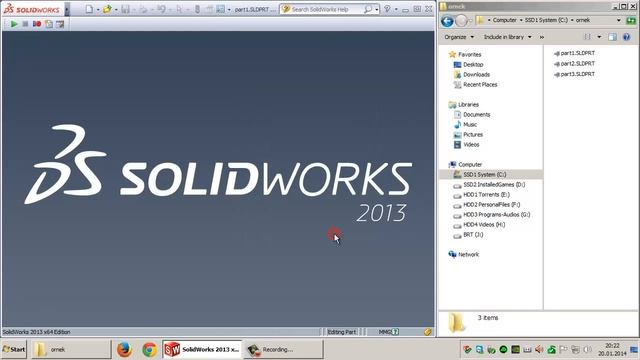Click the Options icon in SolidWorks toolbar
Image resolution: width=640 pixels, height=360 pixels.
220,9
